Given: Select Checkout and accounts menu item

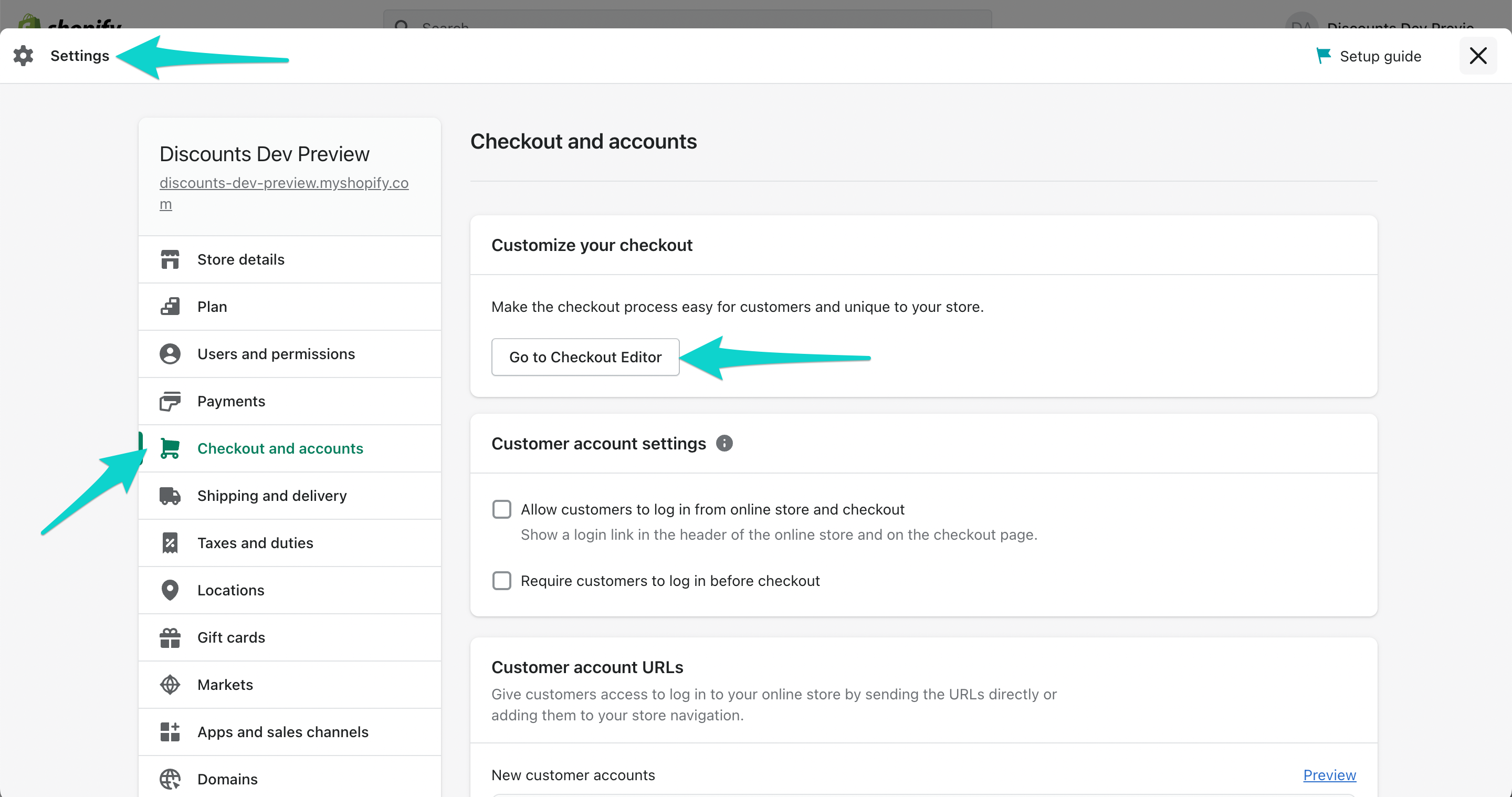Looking at the screenshot, I should [x=290, y=448].
